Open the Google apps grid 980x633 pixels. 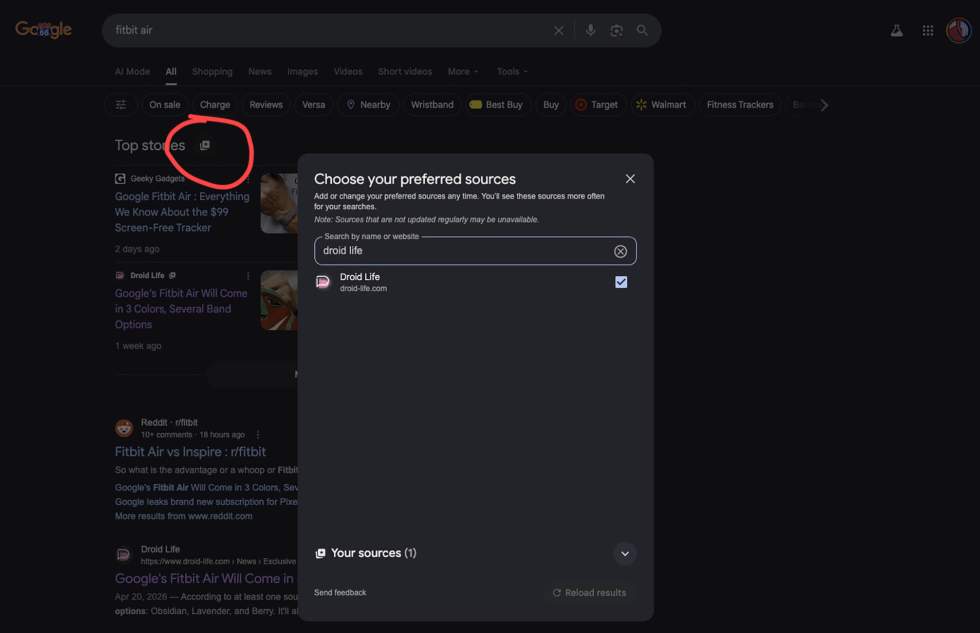pyautogui.click(x=928, y=31)
